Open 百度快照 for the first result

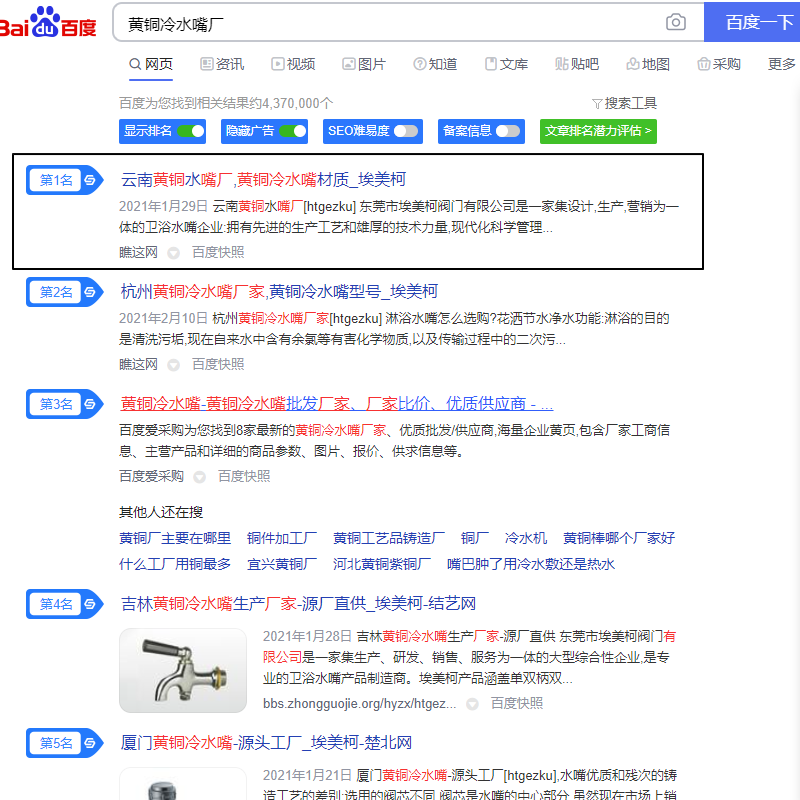(218, 253)
